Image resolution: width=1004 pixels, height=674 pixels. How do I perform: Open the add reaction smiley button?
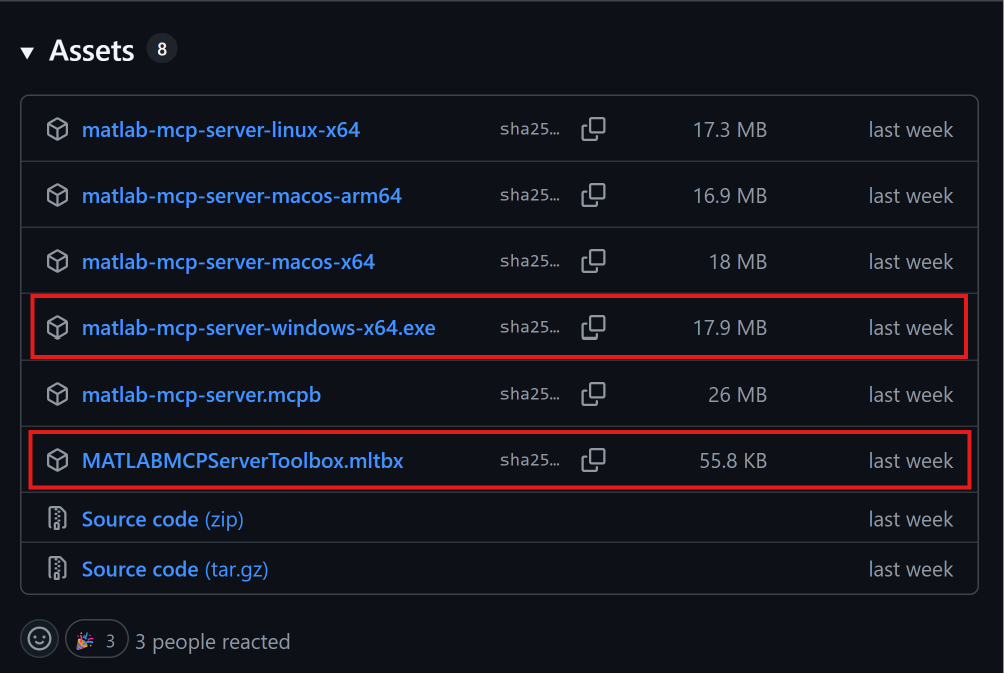[40, 639]
